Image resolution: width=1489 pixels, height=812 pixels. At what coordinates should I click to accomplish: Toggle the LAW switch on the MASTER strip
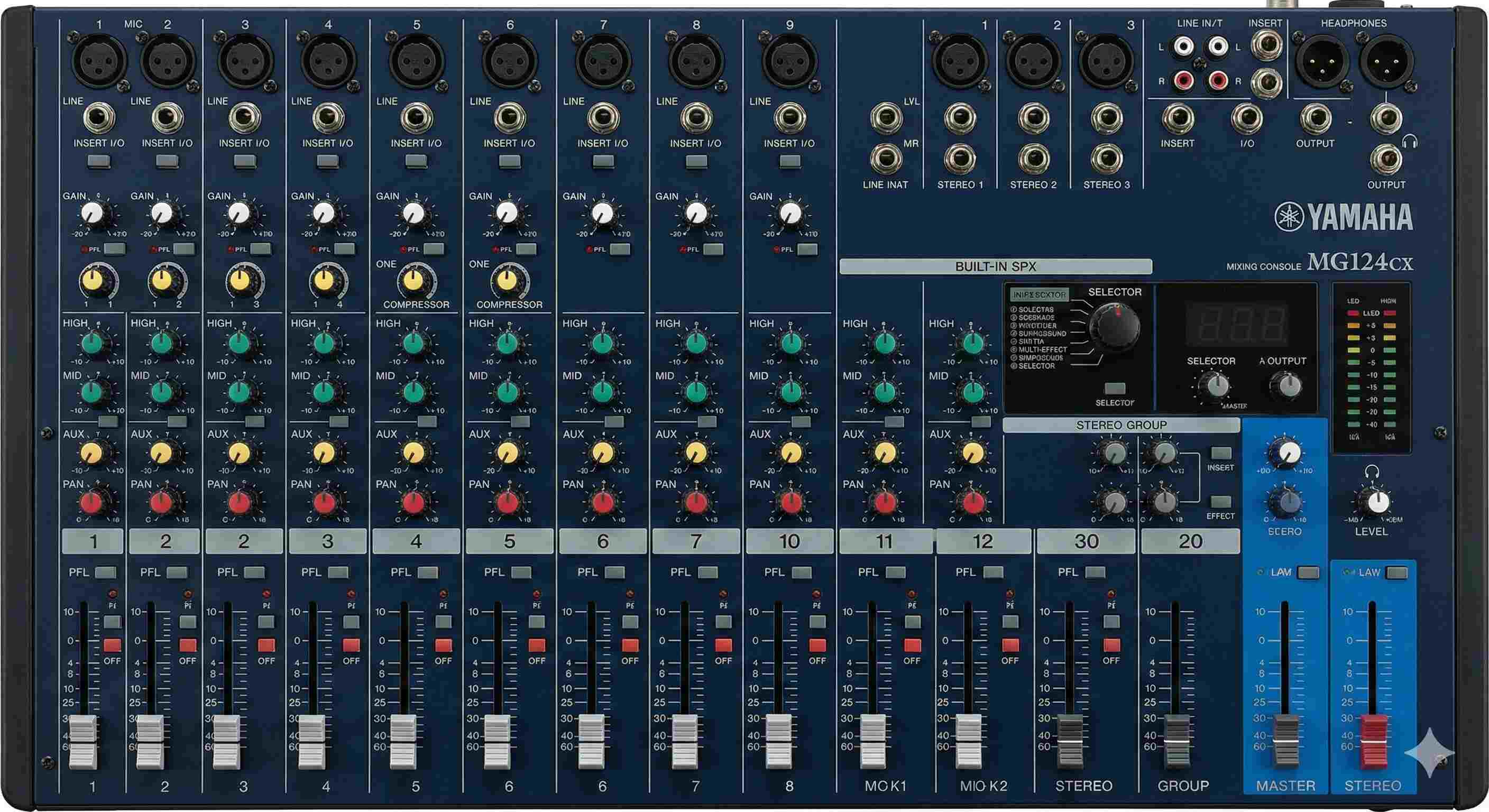pyautogui.click(x=1308, y=572)
